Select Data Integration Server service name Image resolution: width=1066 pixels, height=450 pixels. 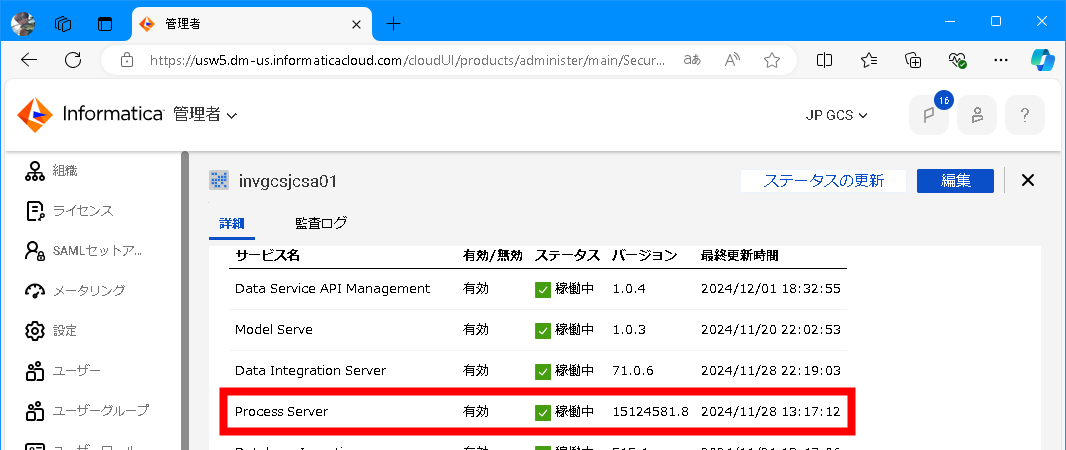pyautogui.click(x=310, y=370)
